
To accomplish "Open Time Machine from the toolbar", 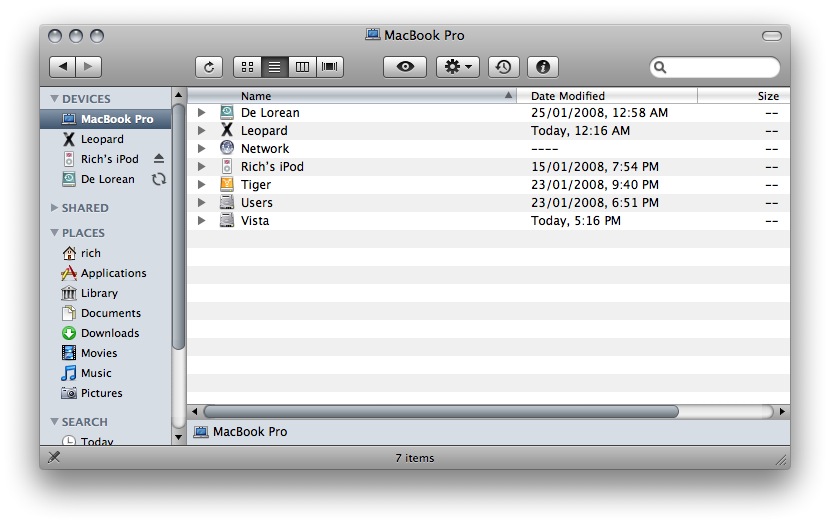I will 503,67.
